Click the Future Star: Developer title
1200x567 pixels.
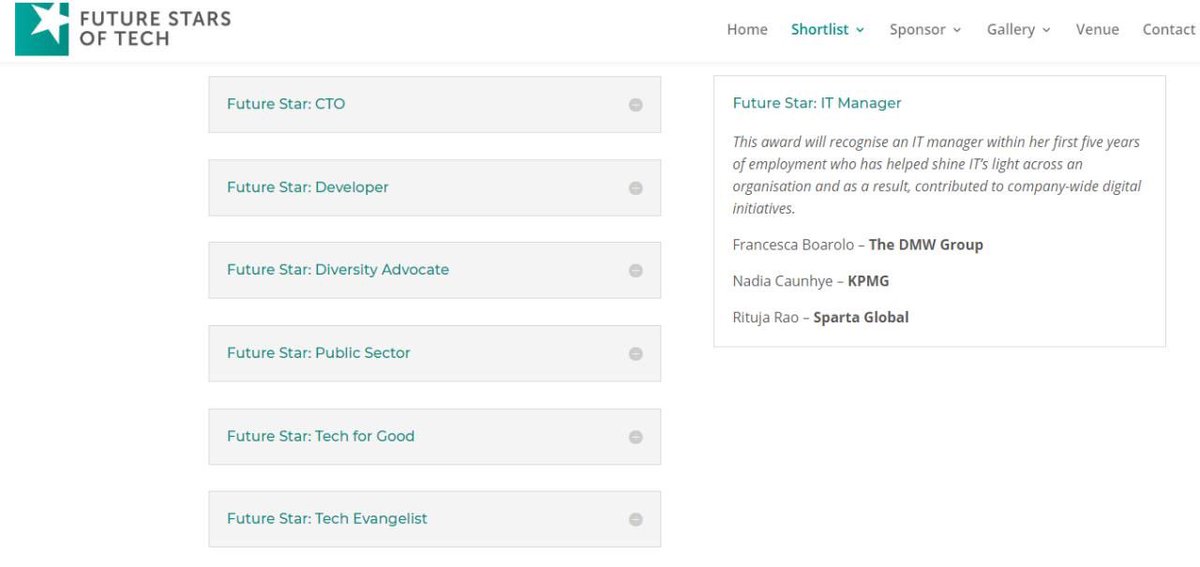[x=308, y=187]
